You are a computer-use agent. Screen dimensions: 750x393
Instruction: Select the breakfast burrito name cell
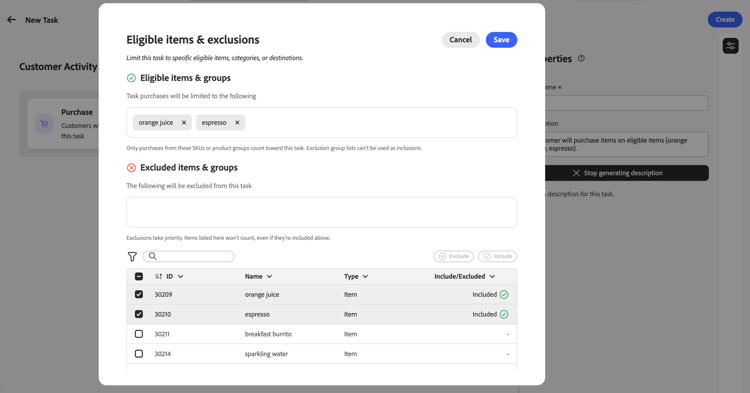(268, 334)
